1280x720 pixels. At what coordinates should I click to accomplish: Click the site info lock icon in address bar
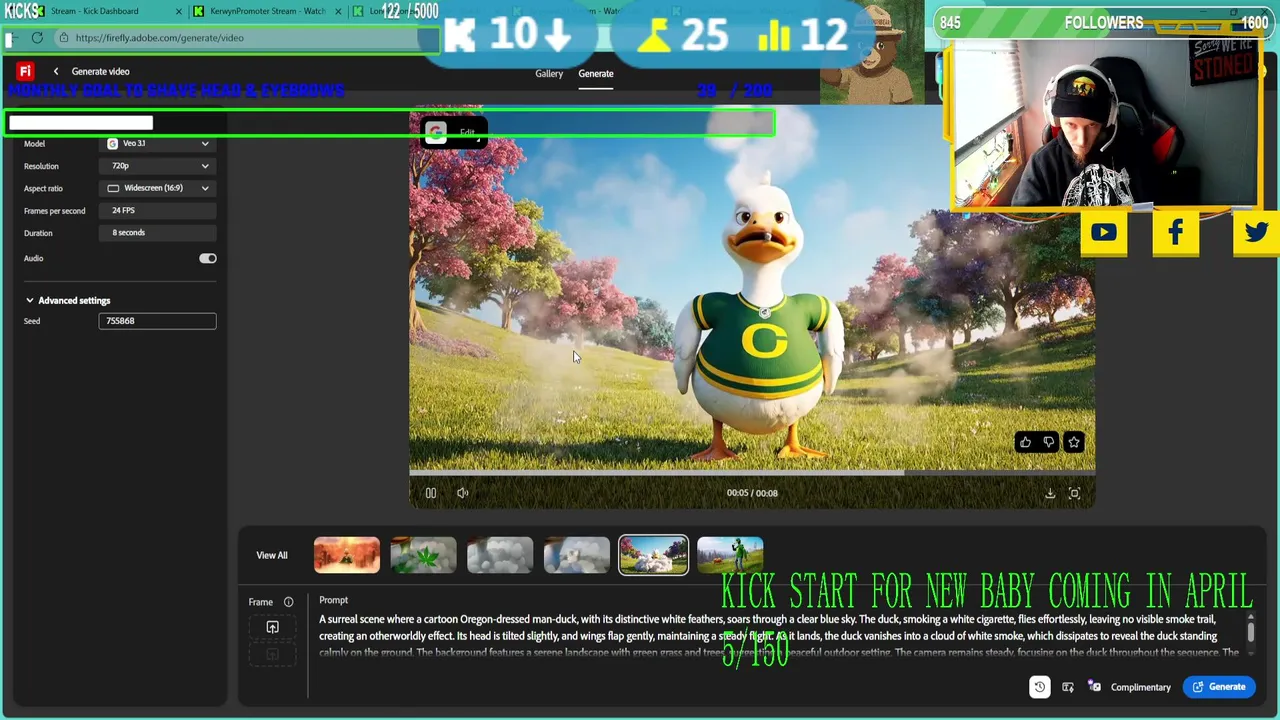click(x=64, y=38)
